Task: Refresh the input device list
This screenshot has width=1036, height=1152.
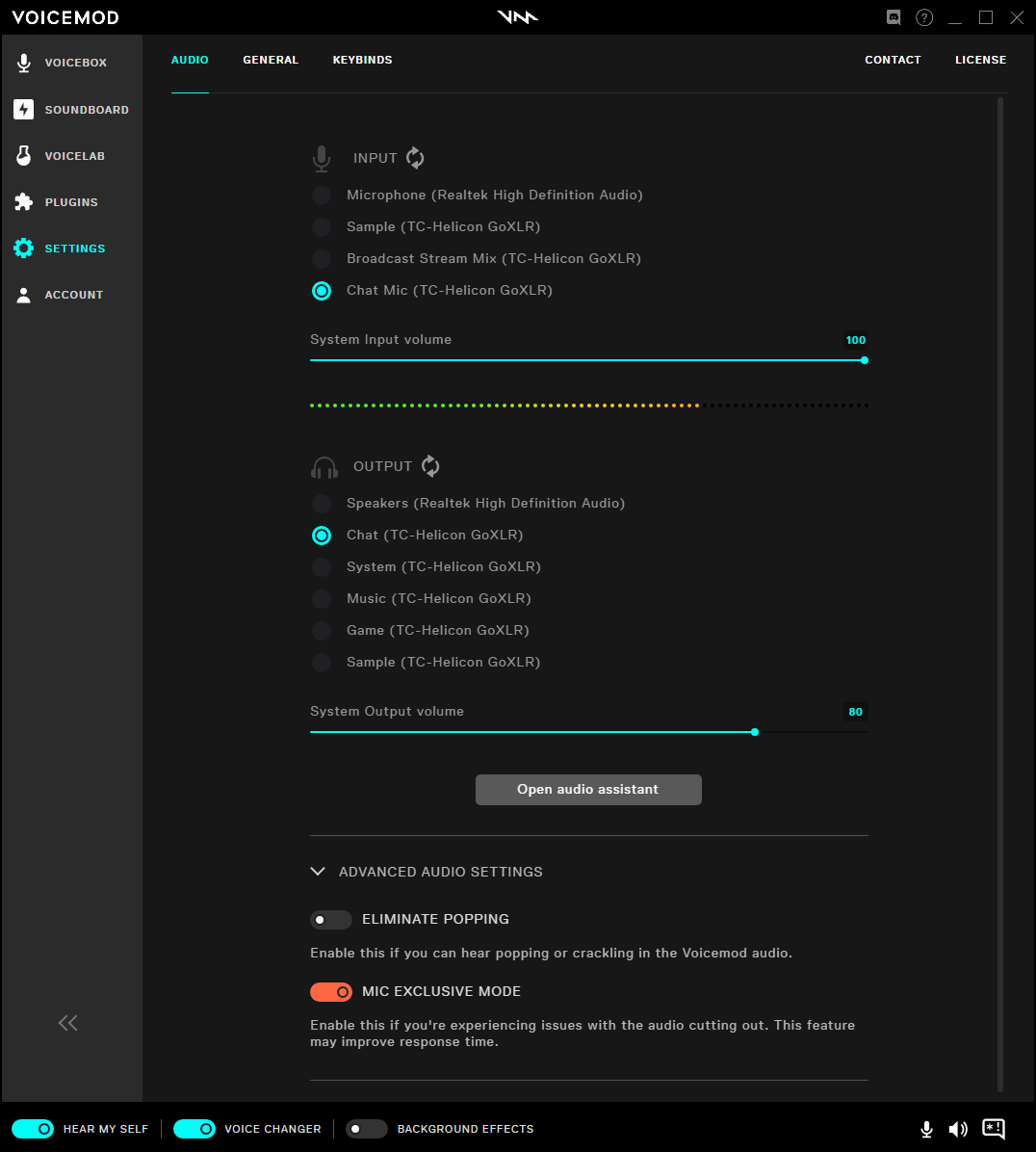Action: pos(416,158)
